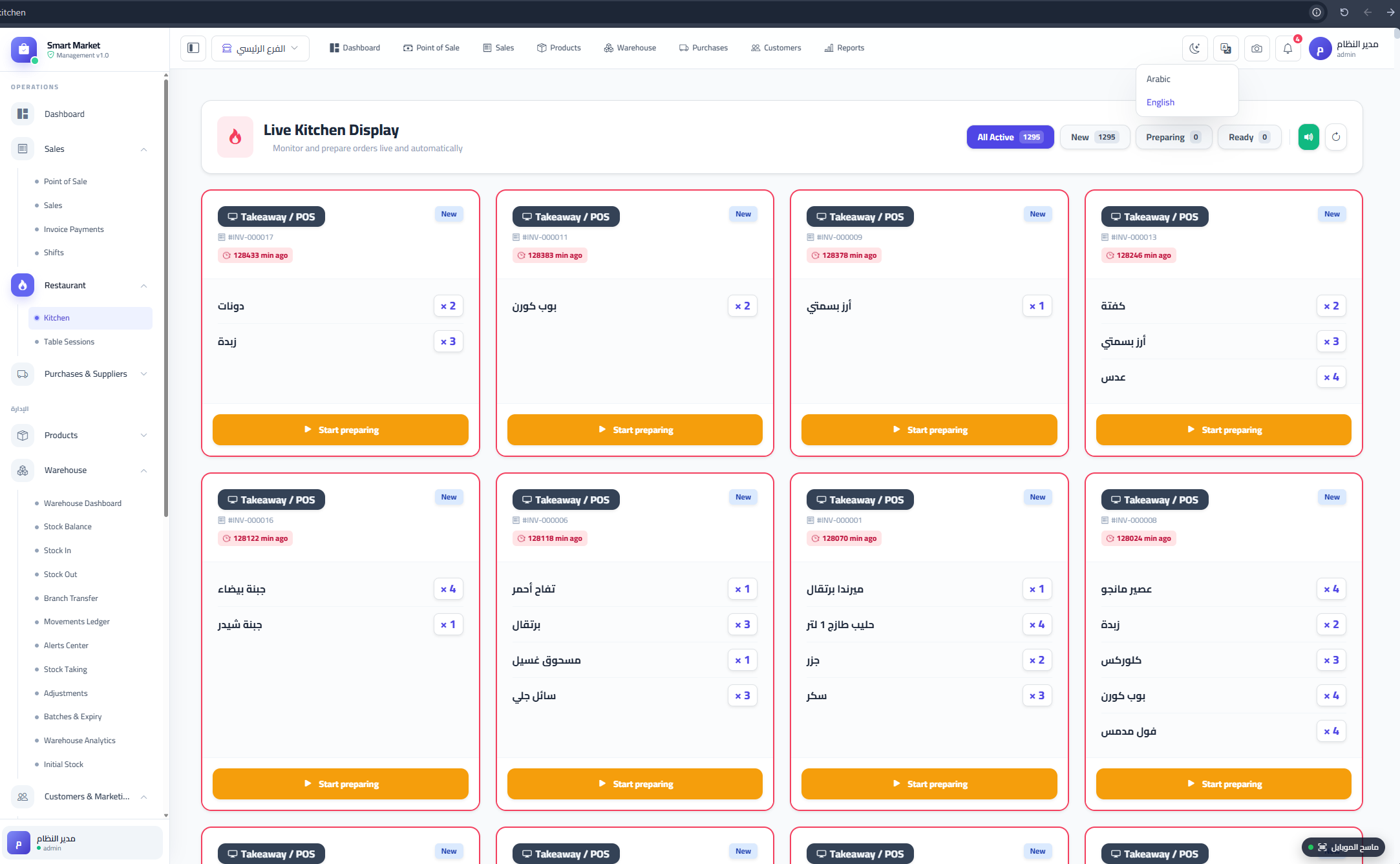Click the Restaurant flame icon in sidebar
Screen dimensions: 1400x864
(x=23, y=285)
